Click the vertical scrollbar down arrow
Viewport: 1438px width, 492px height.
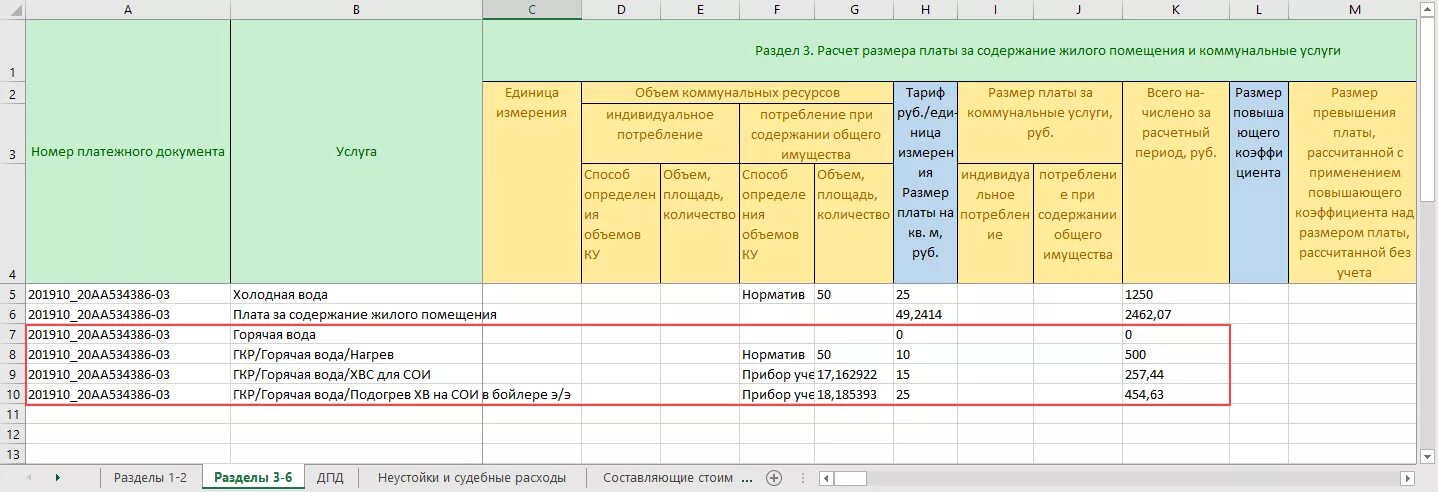pos(1427,457)
